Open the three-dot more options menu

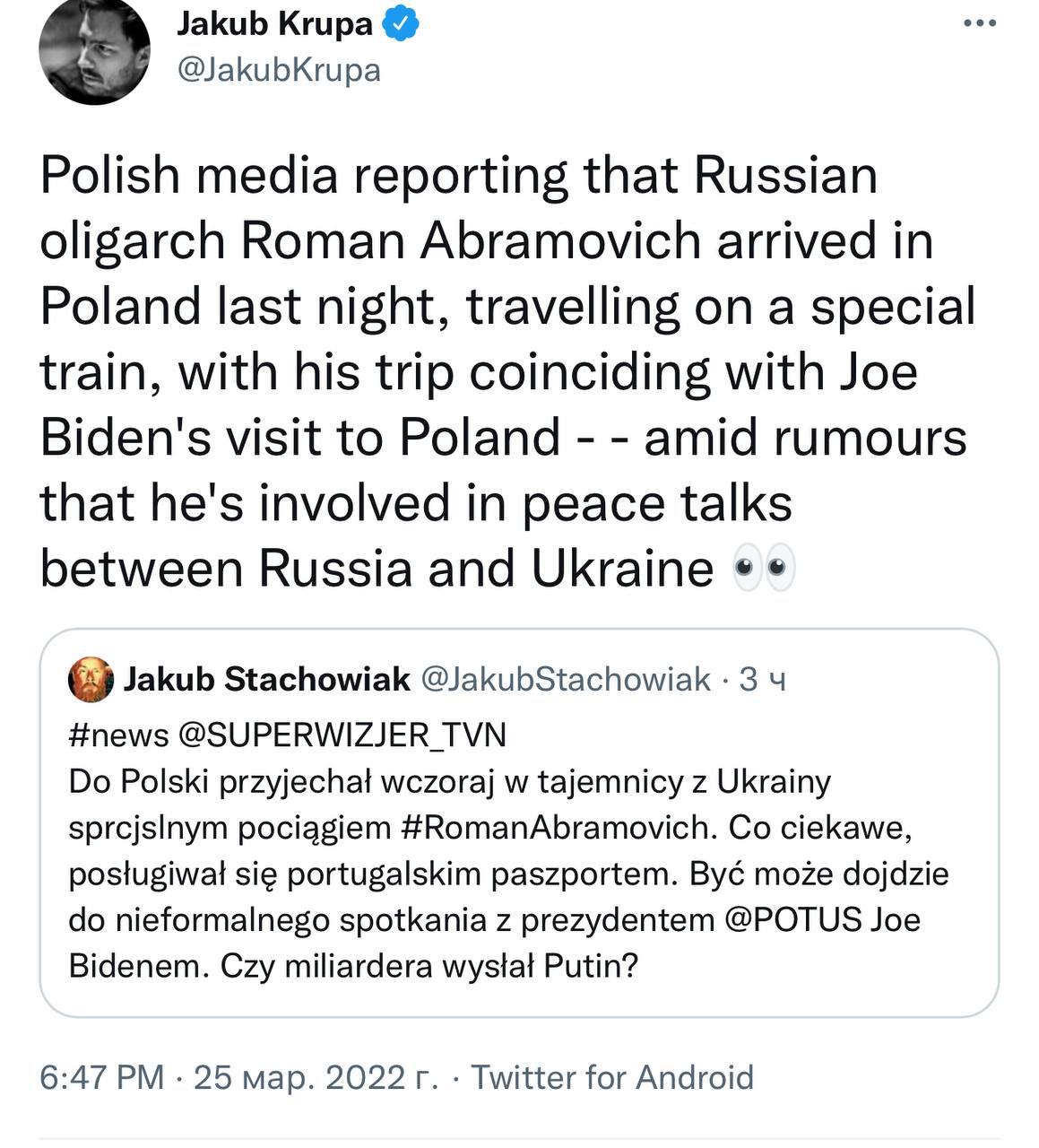(979, 24)
